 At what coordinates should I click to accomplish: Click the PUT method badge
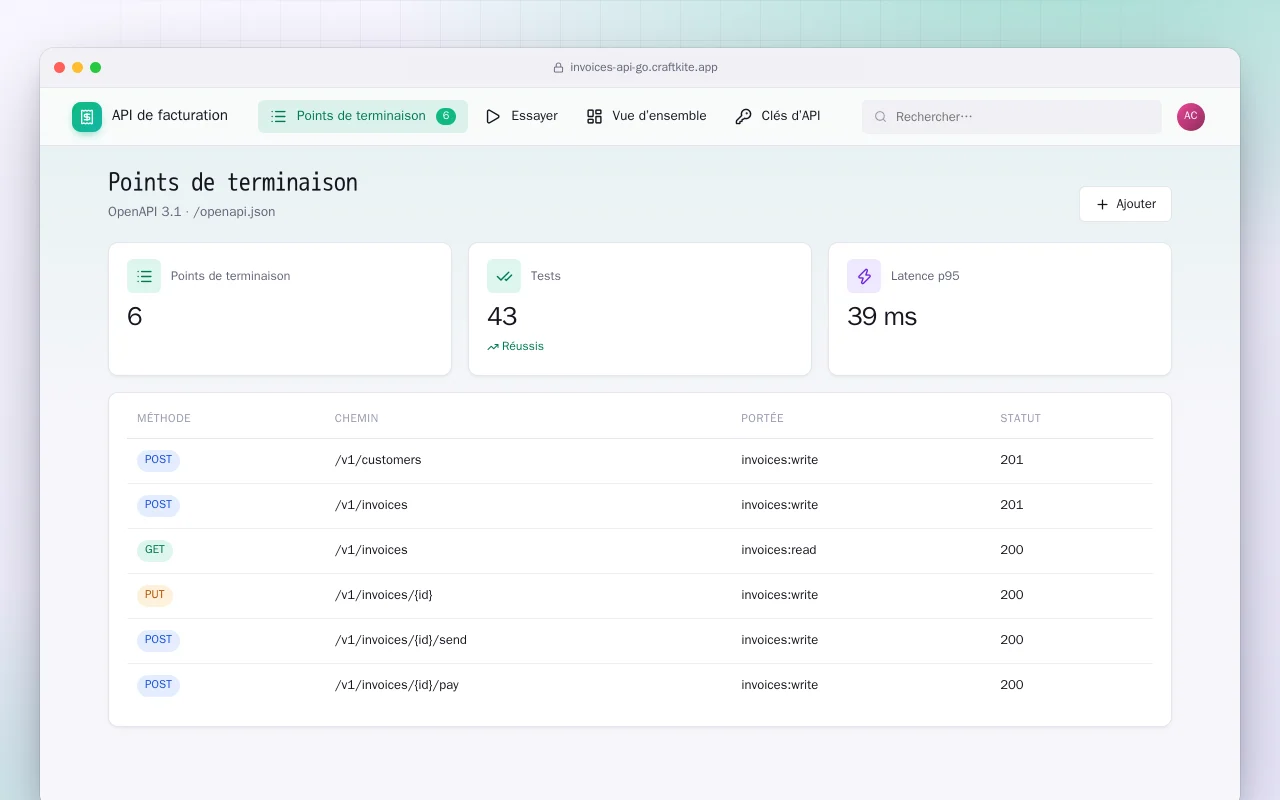(x=155, y=596)
